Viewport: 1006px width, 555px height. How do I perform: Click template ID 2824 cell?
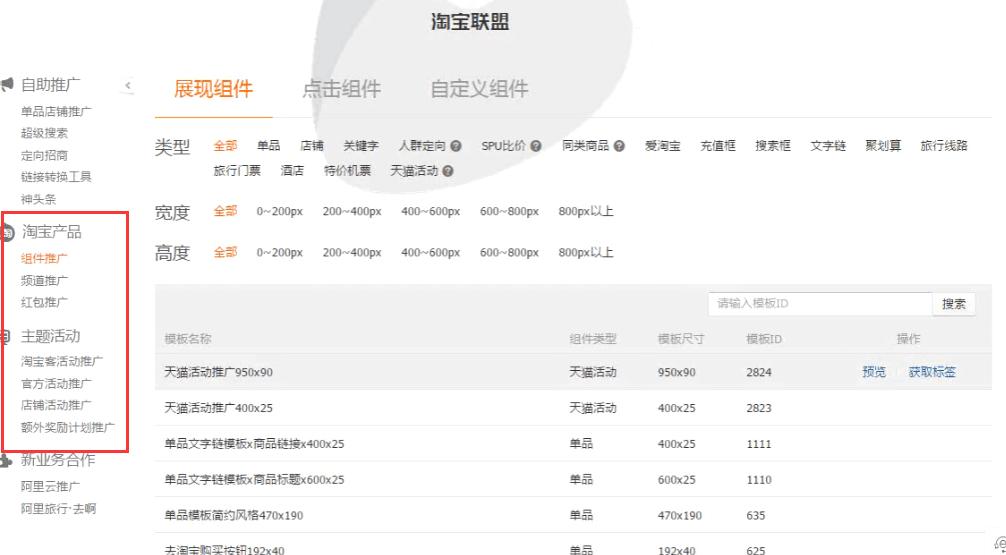(759, 372)
